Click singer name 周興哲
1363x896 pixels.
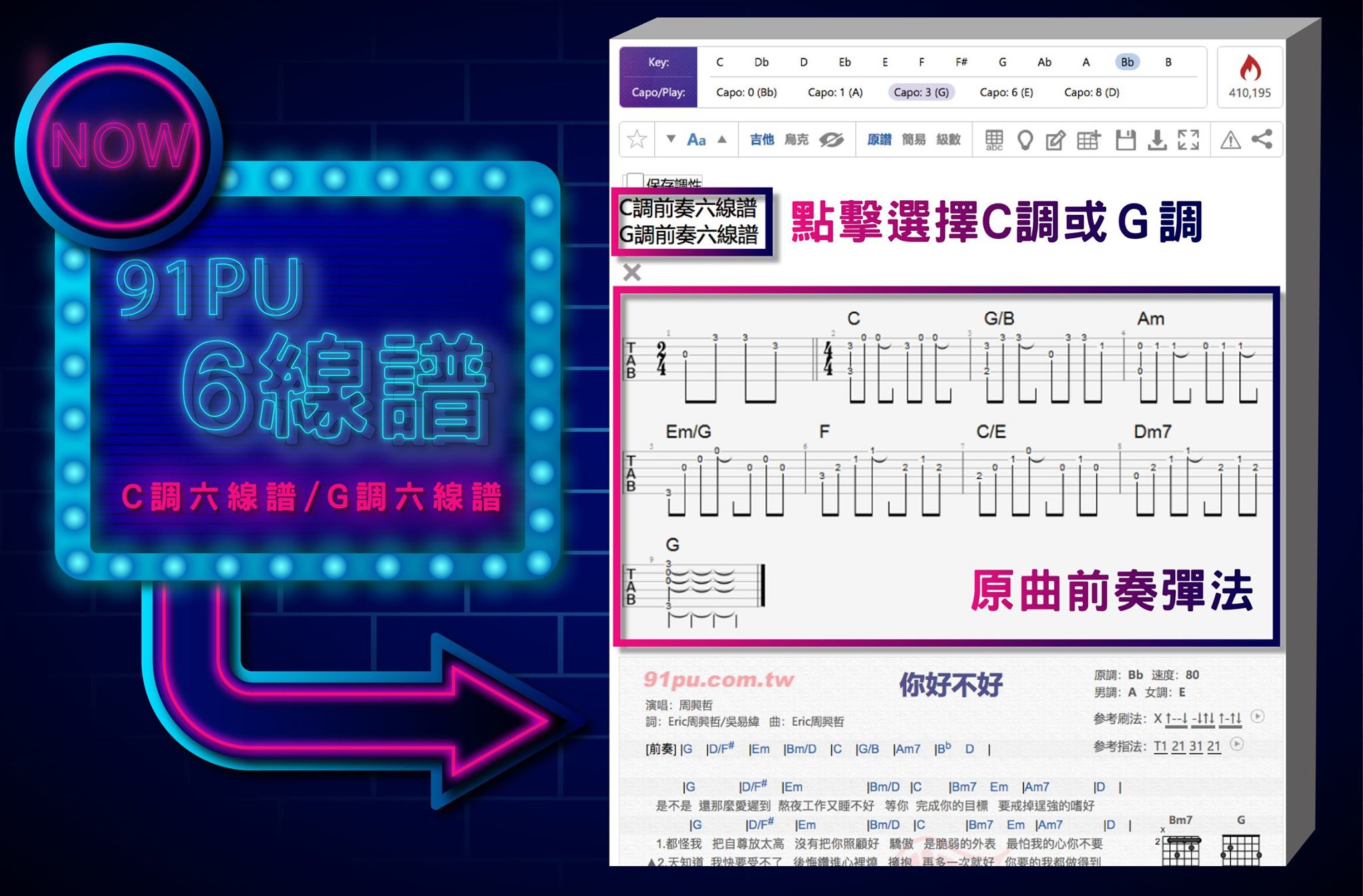(695, 705)
